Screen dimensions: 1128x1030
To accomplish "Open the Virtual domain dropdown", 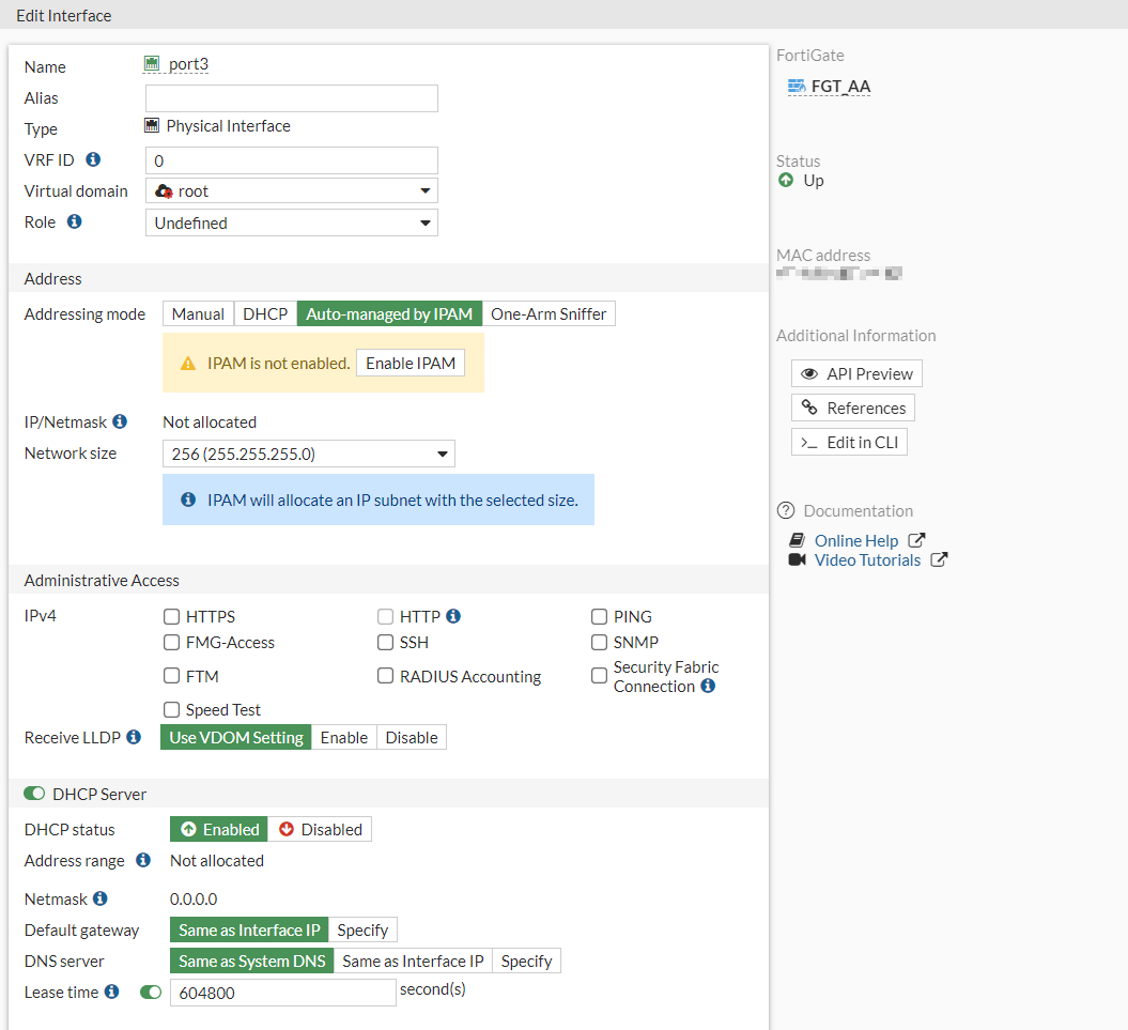I will pos(291,191).
